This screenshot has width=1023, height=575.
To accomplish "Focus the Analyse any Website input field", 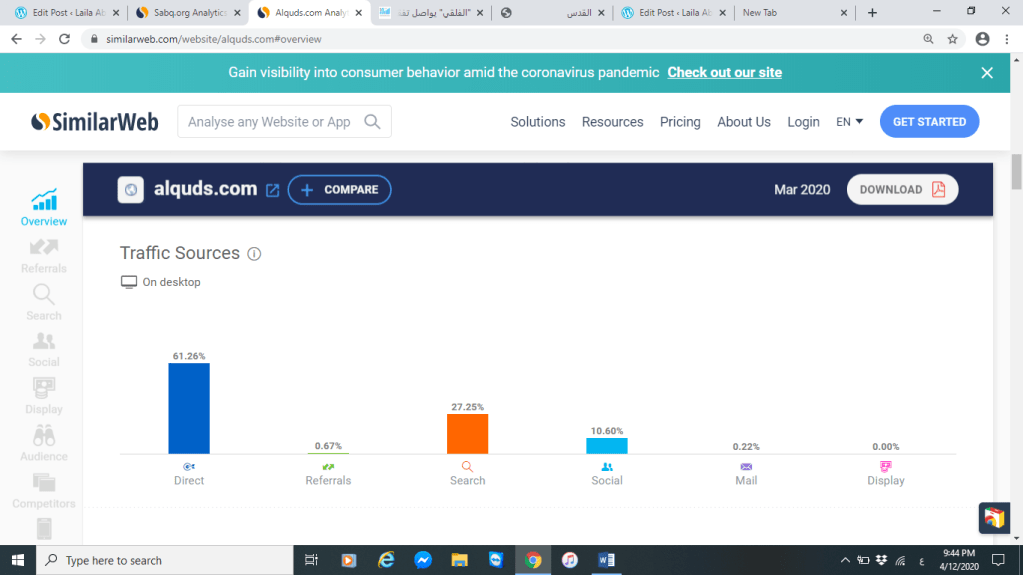I will [270, 122].
